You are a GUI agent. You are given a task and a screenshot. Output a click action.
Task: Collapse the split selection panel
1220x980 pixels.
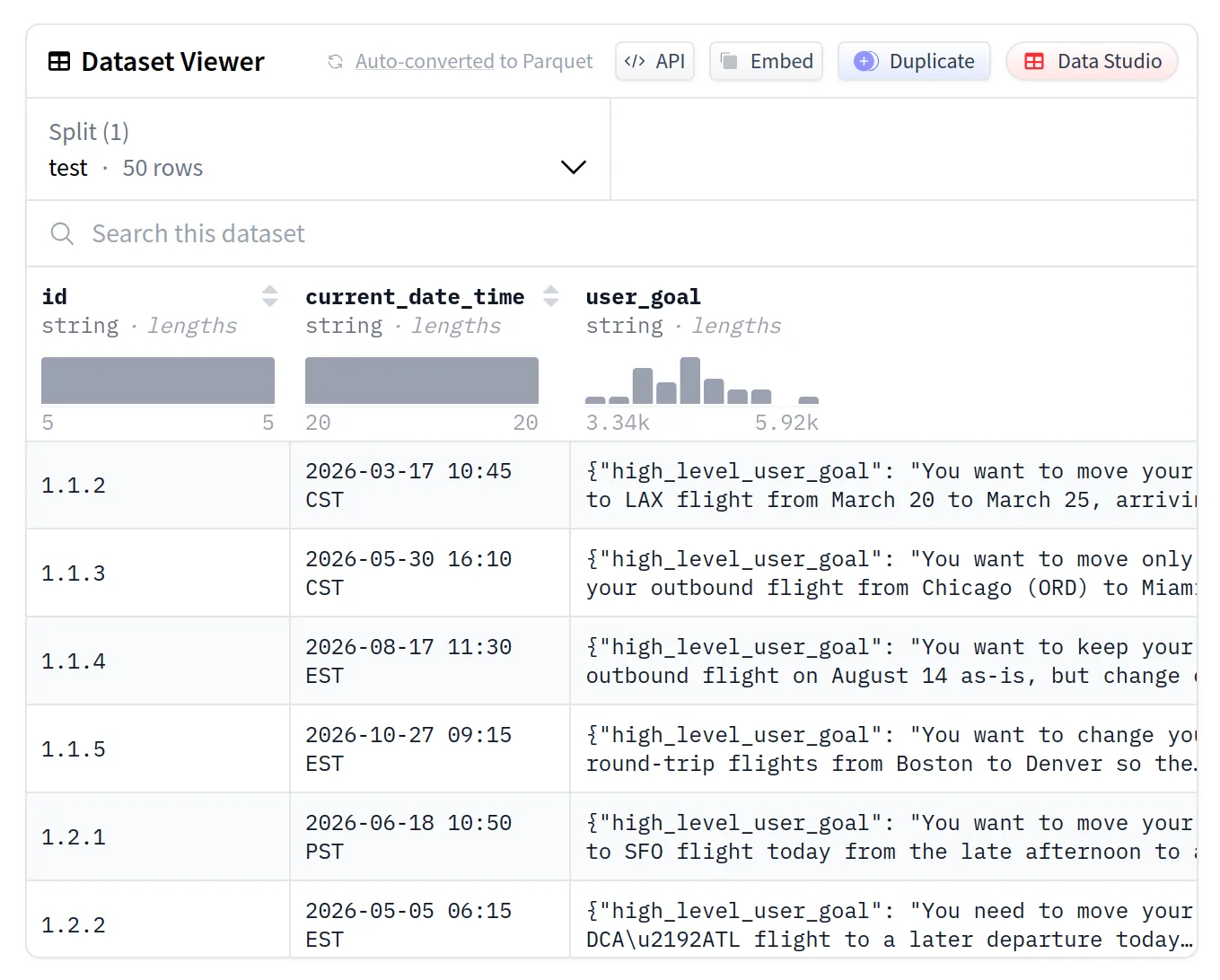point(573,167)
